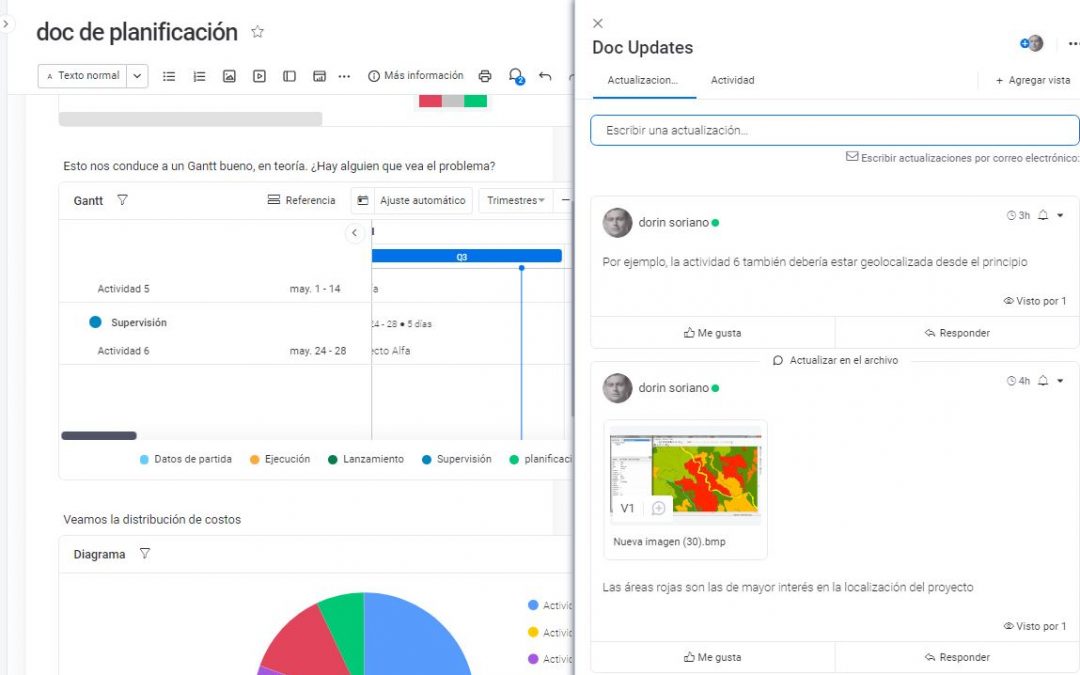The height and width of the screenshot is (675, 1080).
Task: Open the Texto normal style dropdown
Action: coord(138,76)
